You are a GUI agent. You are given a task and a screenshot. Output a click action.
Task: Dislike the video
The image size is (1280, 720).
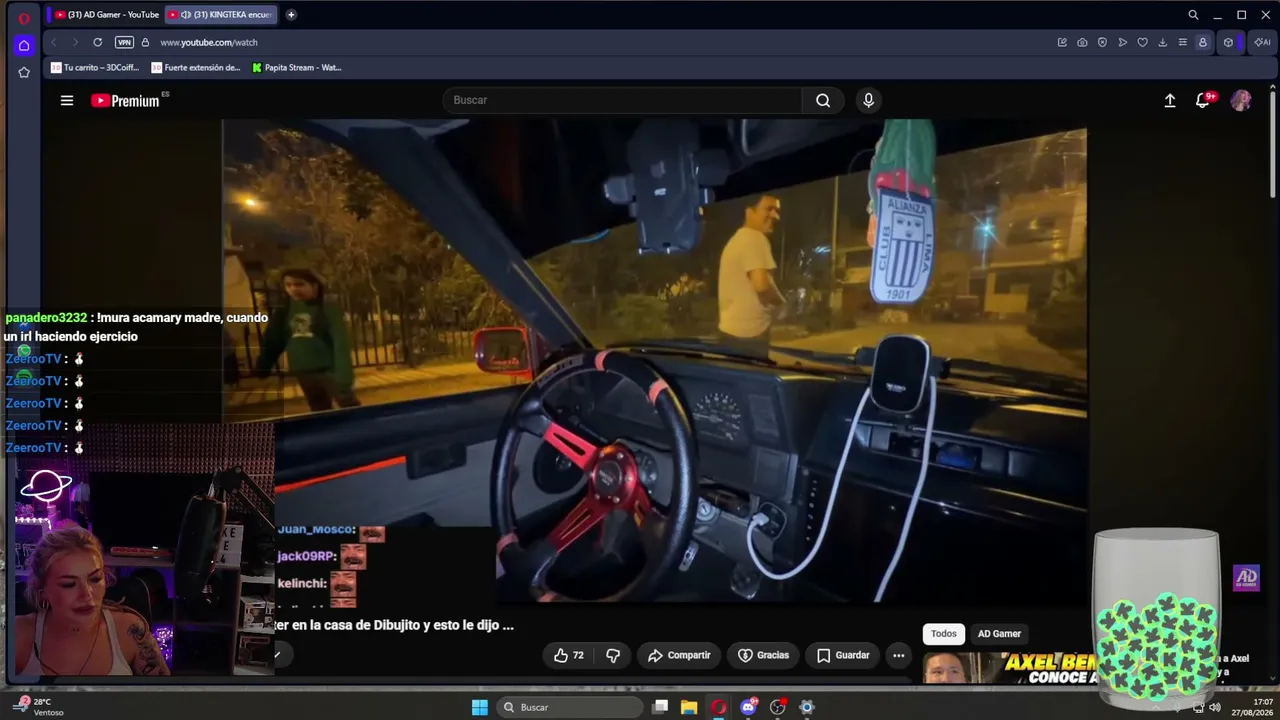(613, 655)
